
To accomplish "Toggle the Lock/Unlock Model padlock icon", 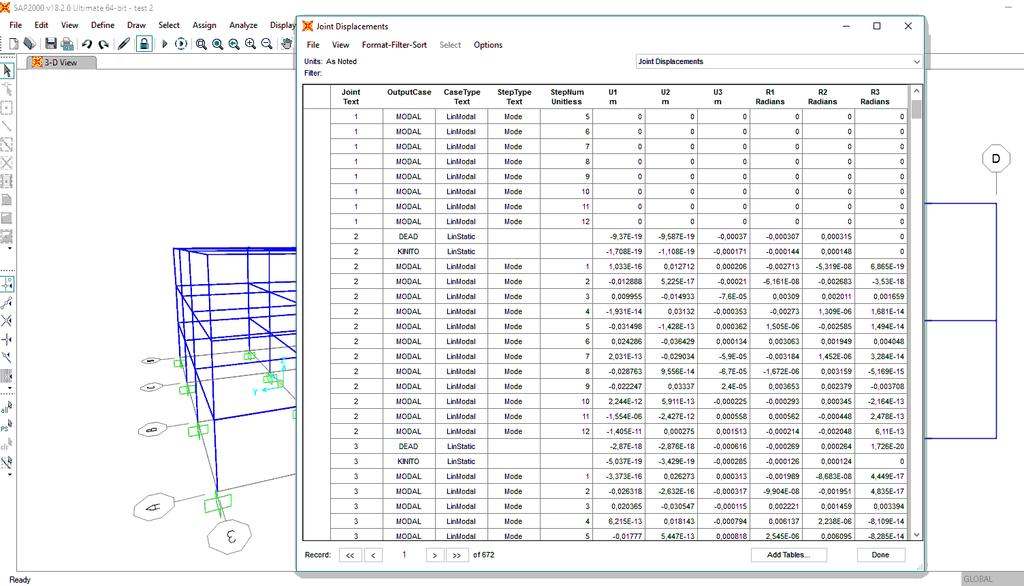I will pyautogui.click(x=144, y=44).
